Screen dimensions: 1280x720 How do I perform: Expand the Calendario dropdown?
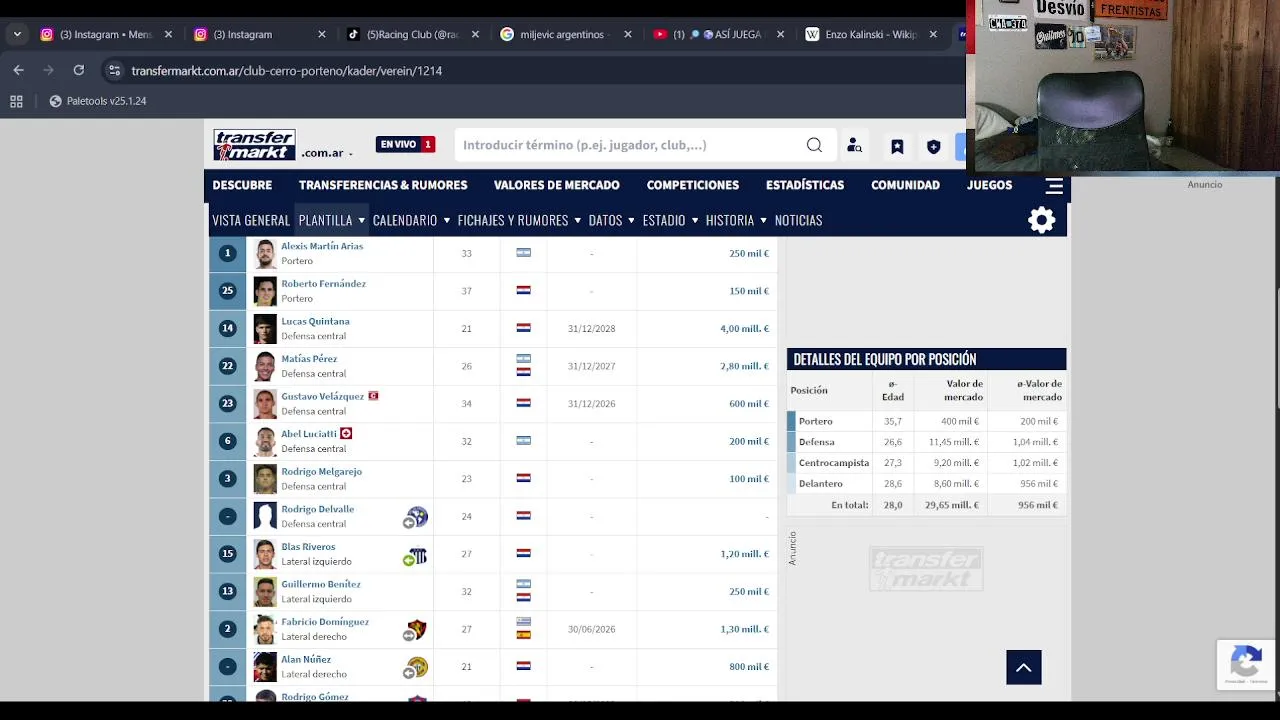446,220
